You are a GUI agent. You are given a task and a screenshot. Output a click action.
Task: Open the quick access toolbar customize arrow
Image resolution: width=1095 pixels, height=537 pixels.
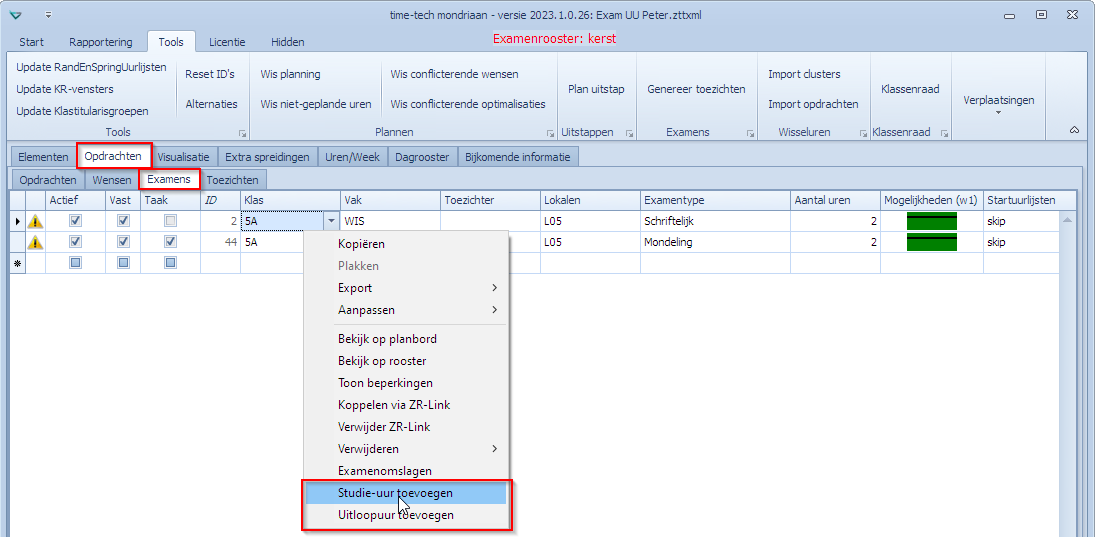tap(48, 14)
